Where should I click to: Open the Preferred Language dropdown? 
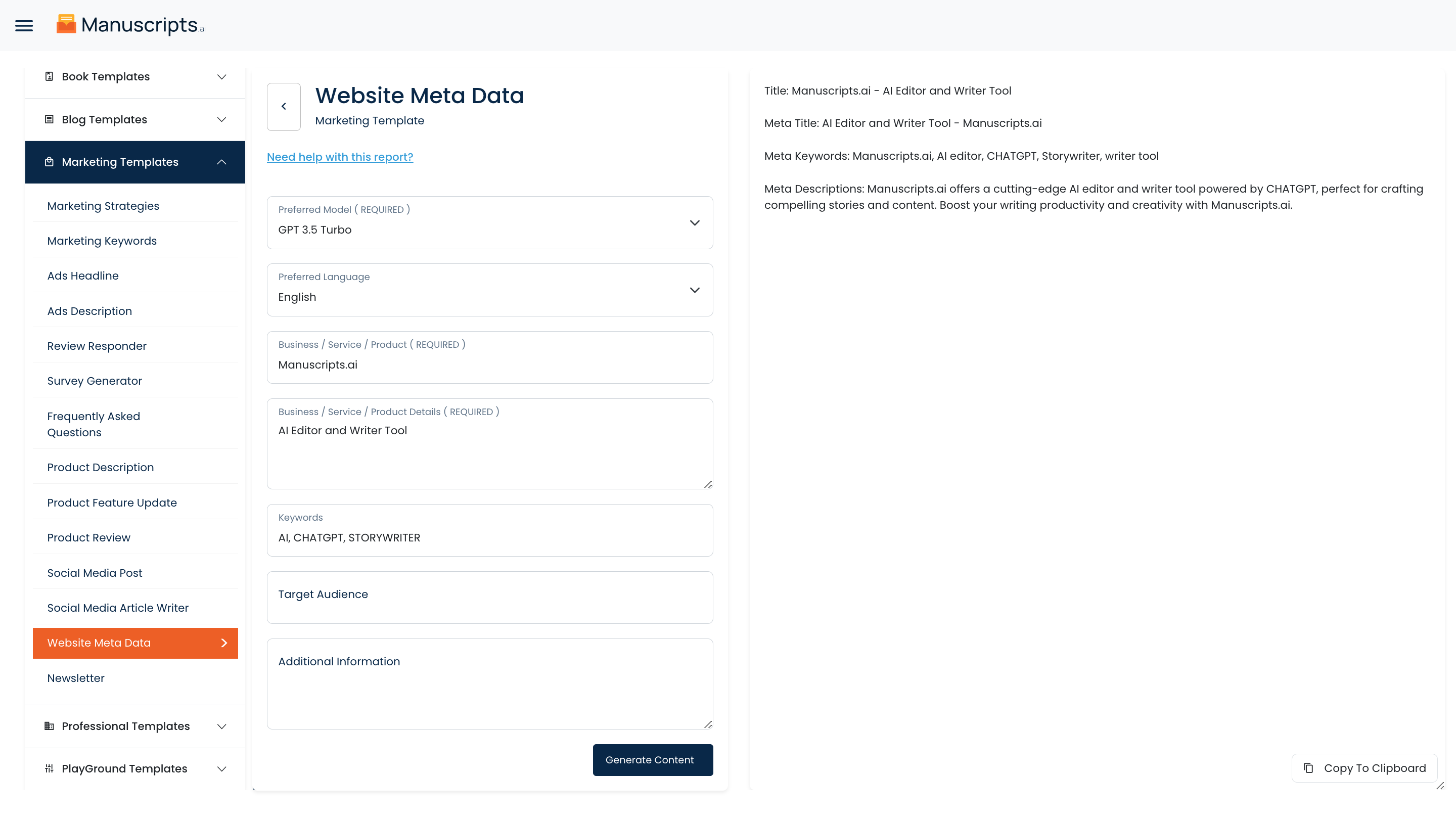pos(489,290)
